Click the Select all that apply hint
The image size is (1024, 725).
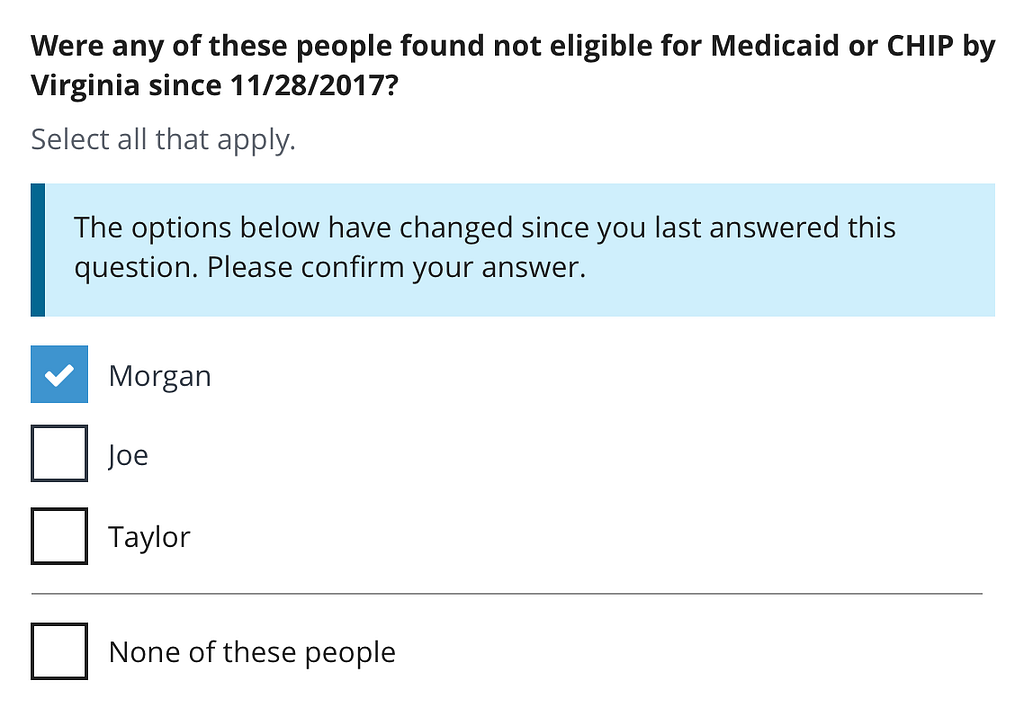click(163, 140)
